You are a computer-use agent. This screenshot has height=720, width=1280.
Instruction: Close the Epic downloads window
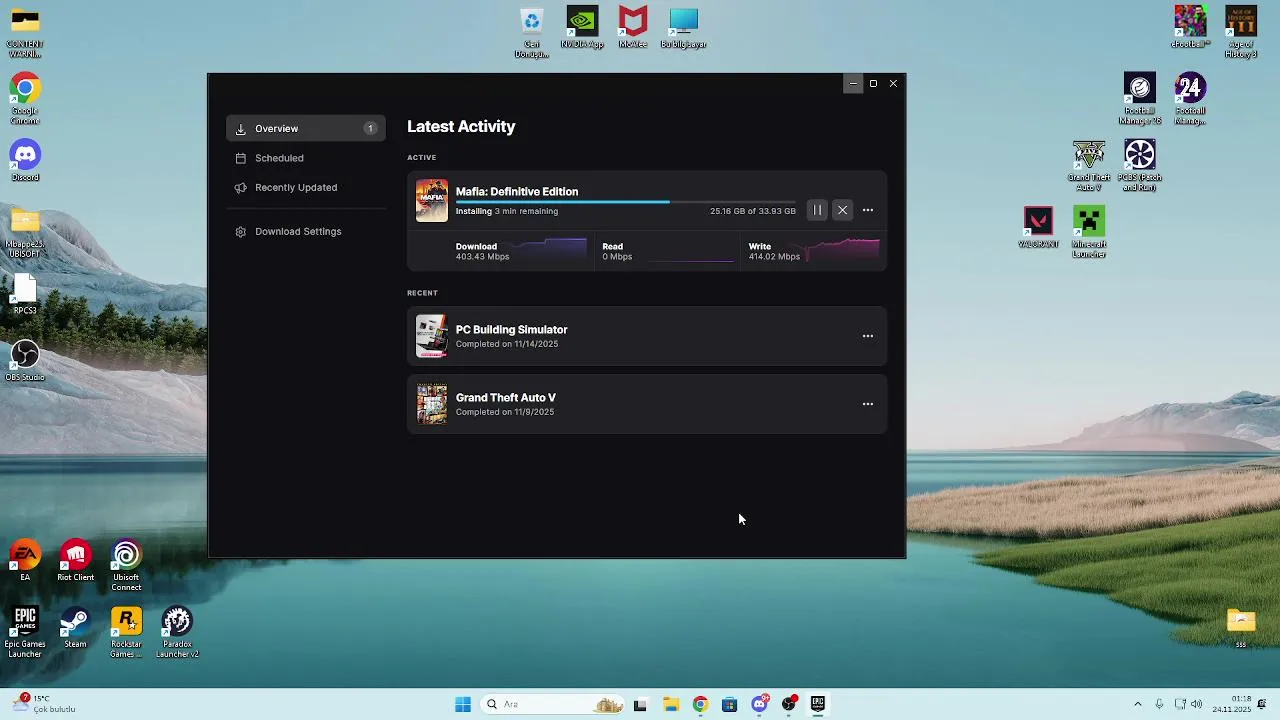pos(893,84)
